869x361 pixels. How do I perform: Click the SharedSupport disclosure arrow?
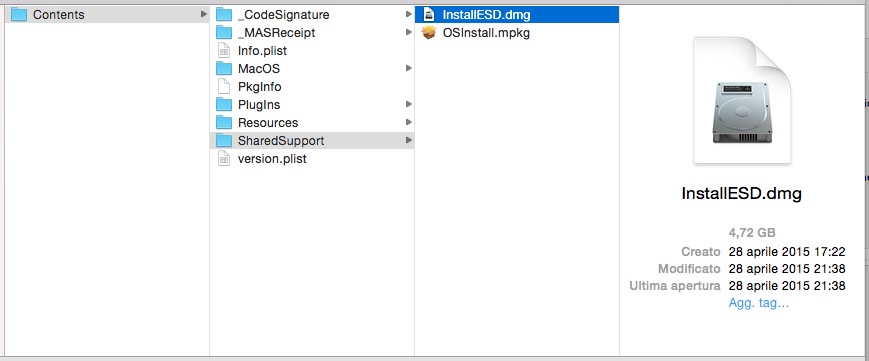(408, 140)
